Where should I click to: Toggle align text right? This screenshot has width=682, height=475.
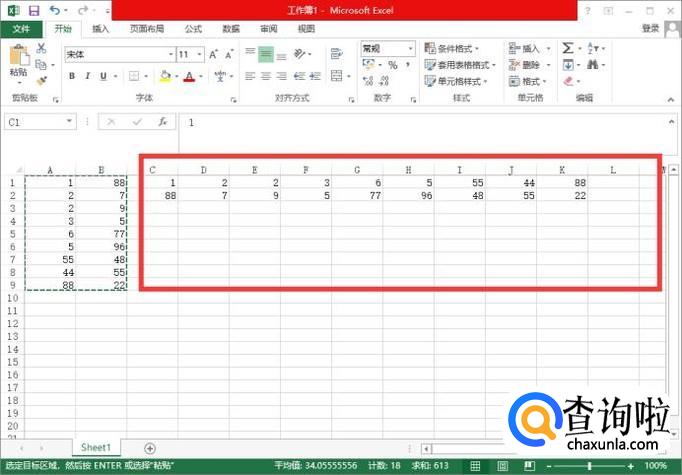[282, 77]
